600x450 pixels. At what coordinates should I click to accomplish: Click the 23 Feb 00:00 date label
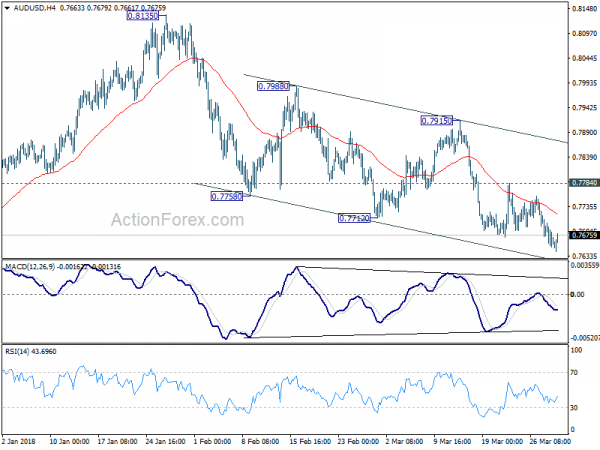coord(358,441)
